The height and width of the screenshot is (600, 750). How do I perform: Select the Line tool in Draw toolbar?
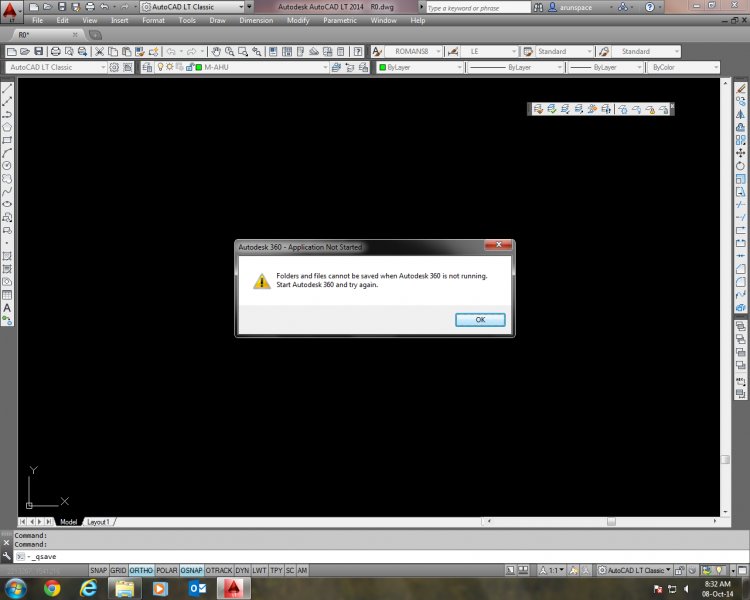pyautogui.click(x=7, y=88)
